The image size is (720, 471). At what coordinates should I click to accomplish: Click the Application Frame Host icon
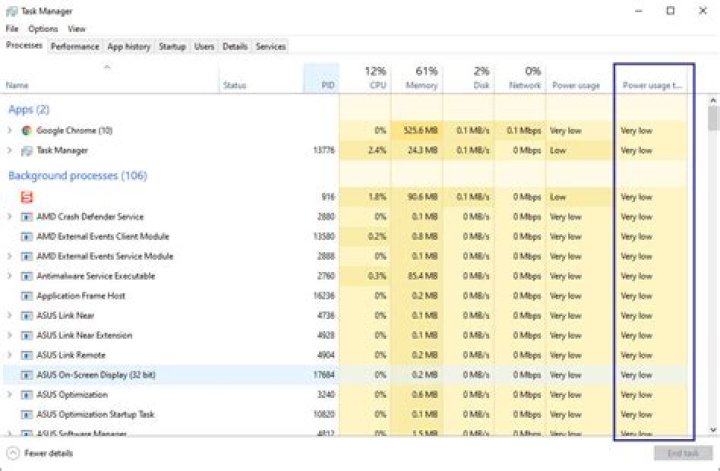click(x=27, y=296)
